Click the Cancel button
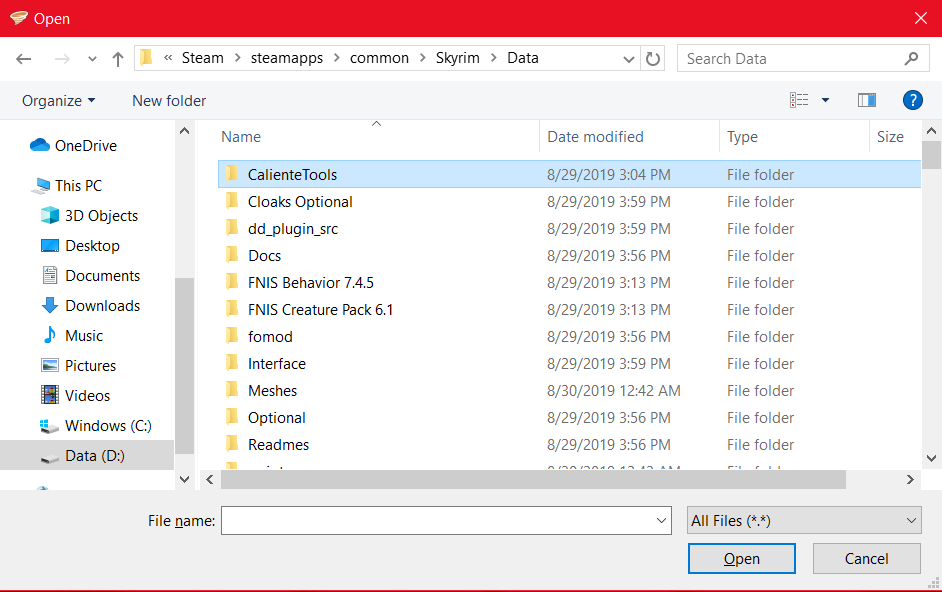This screenshot has width=942, height=592. [866, 558]
